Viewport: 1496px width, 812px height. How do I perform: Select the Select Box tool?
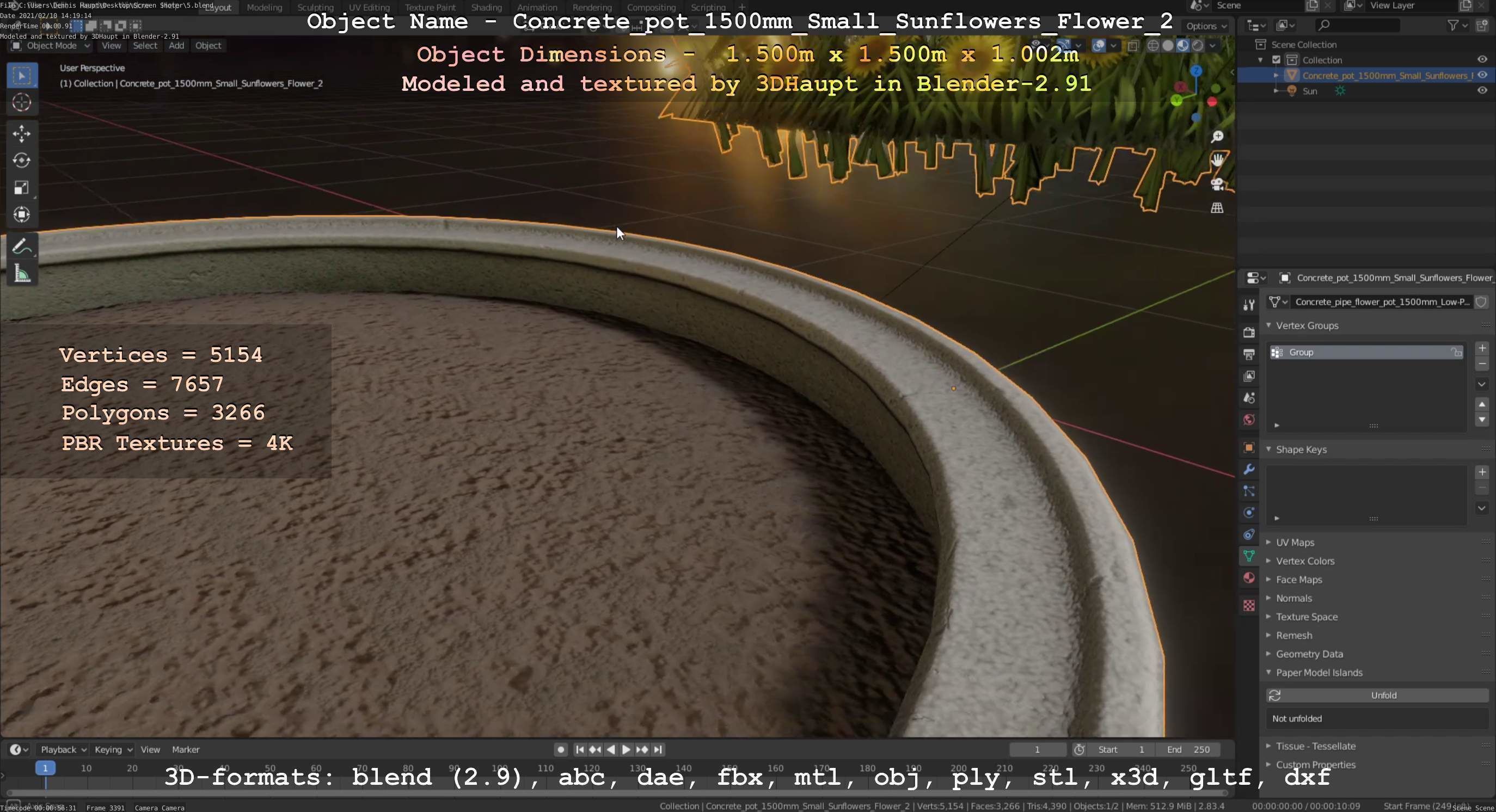[21, 76]
